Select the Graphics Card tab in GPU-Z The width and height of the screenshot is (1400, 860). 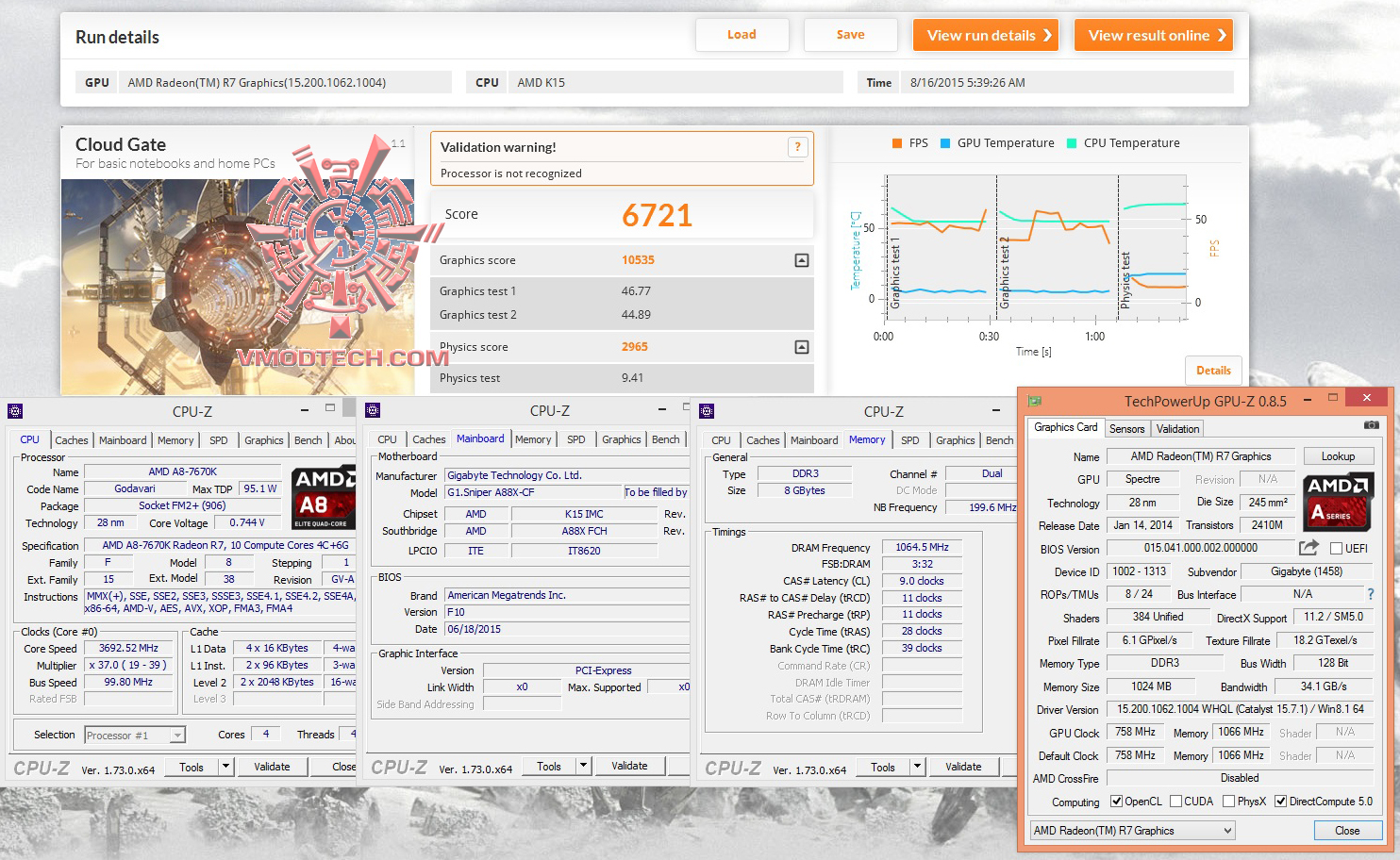pos(1066,427)
